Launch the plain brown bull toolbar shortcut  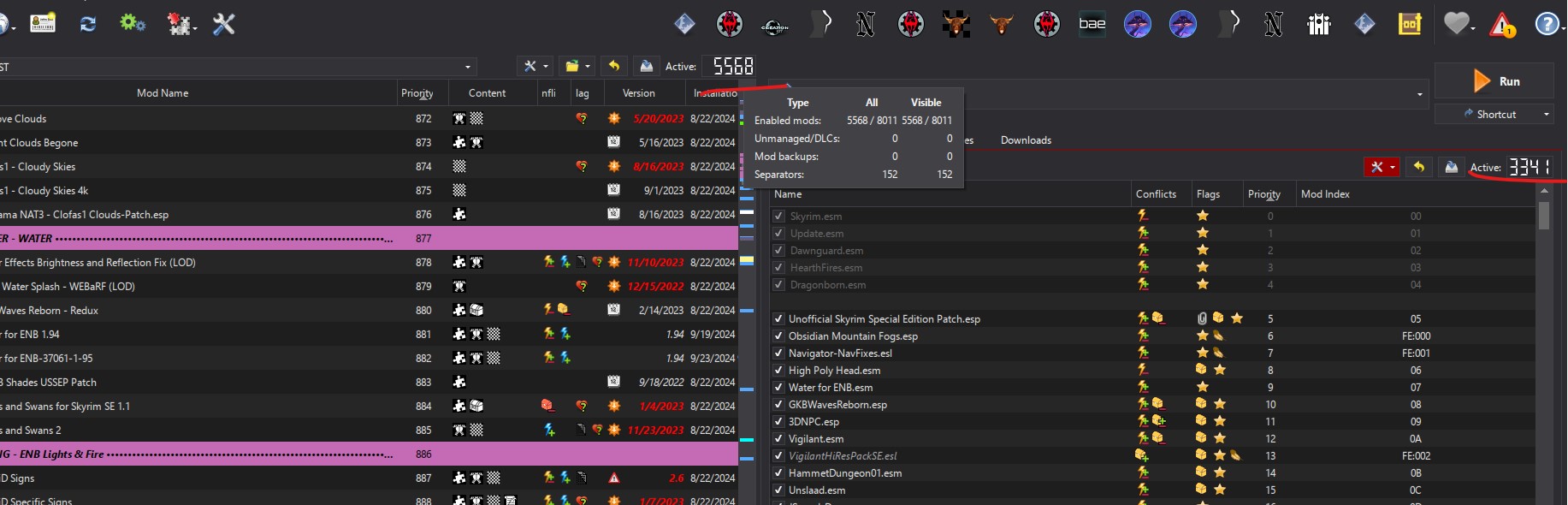pyautogui.click(x=1001, y=24)
